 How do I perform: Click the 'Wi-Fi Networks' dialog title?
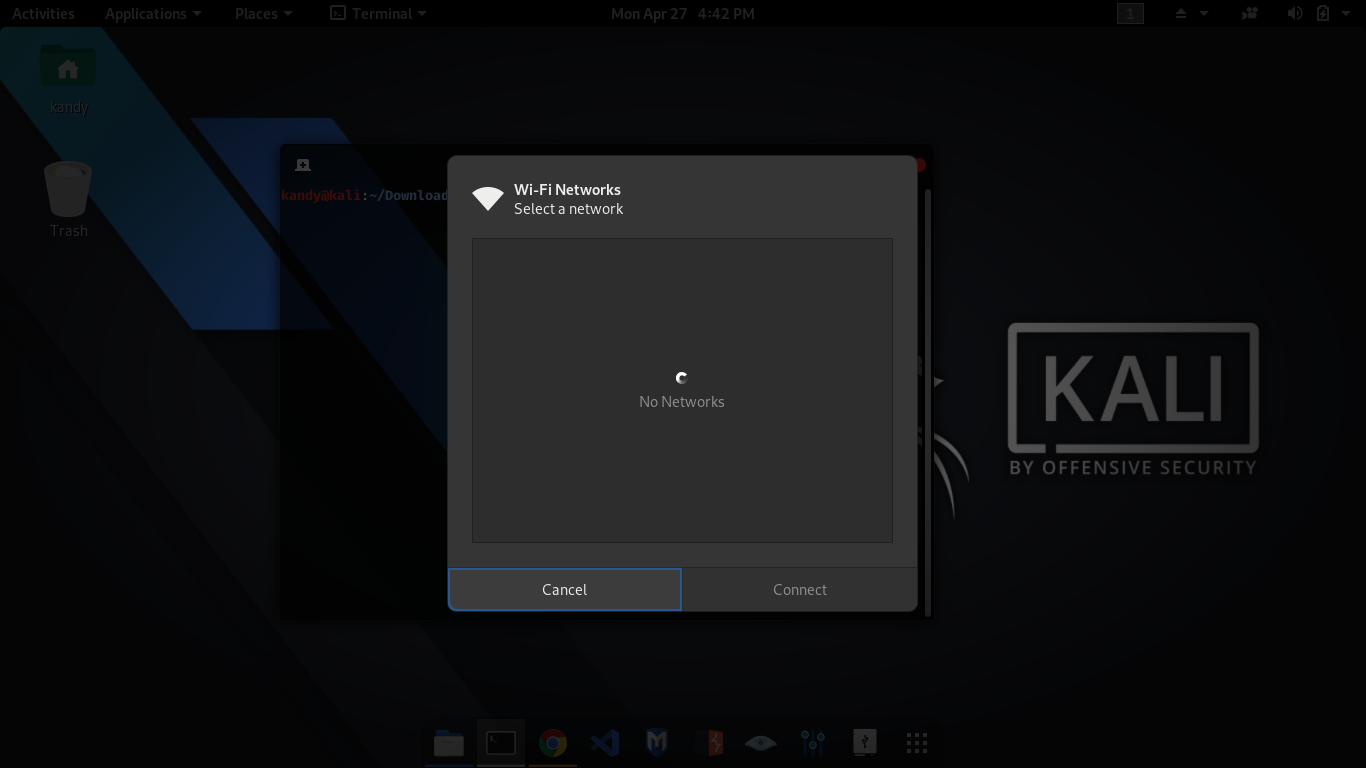coord(567,189)
